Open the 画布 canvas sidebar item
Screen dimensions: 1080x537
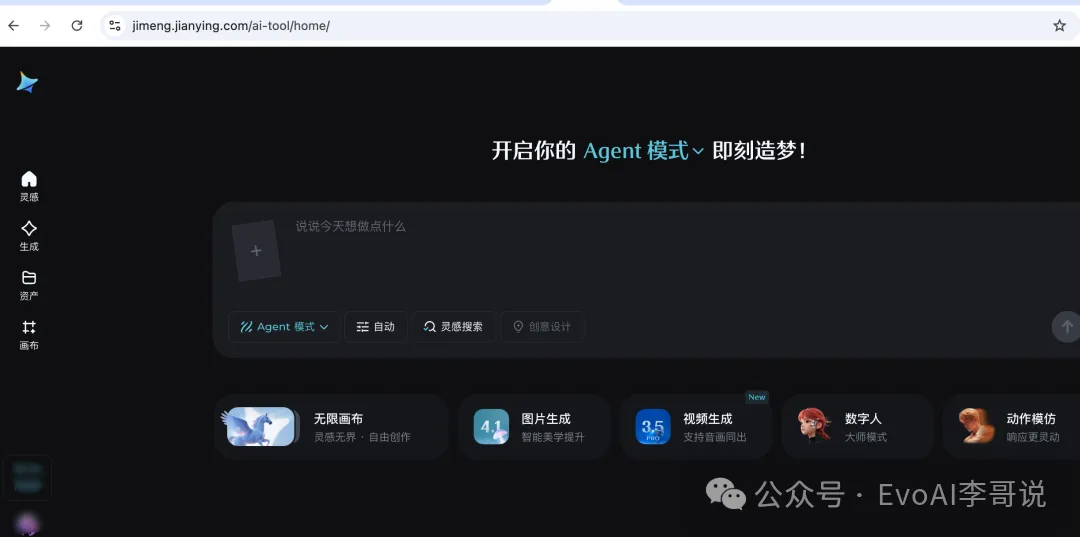point(29,335)
